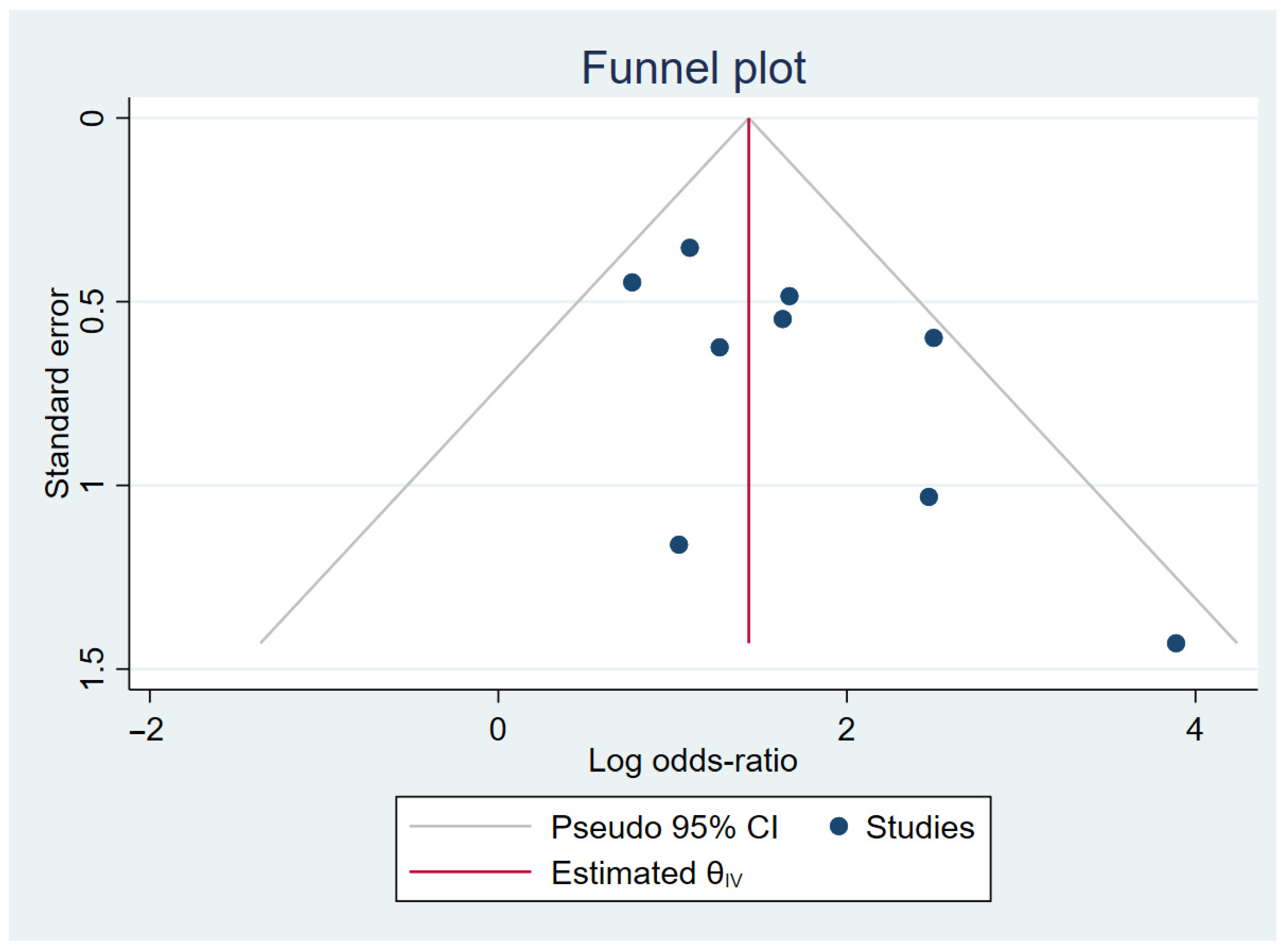Click the x-axis tick label "4"

tap(1194, 729)
